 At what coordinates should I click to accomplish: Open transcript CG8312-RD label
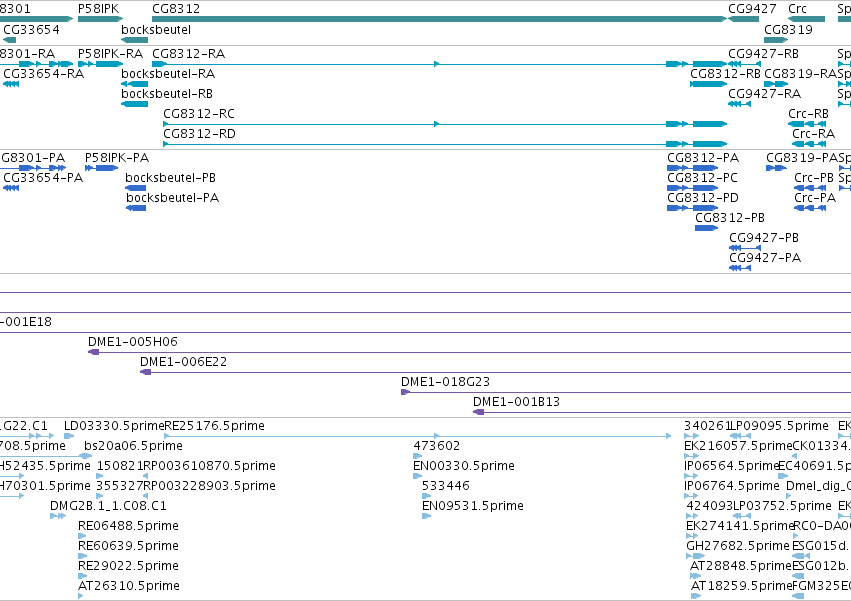199,134
